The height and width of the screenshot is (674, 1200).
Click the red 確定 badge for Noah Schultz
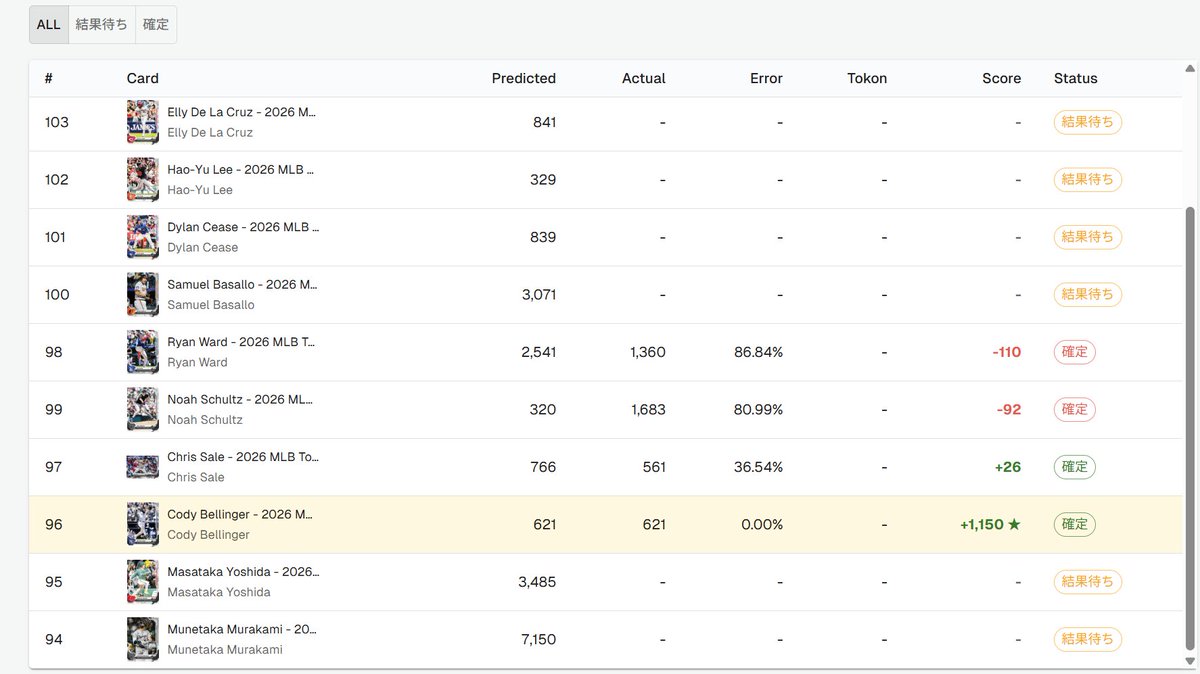coord(1074,410)
